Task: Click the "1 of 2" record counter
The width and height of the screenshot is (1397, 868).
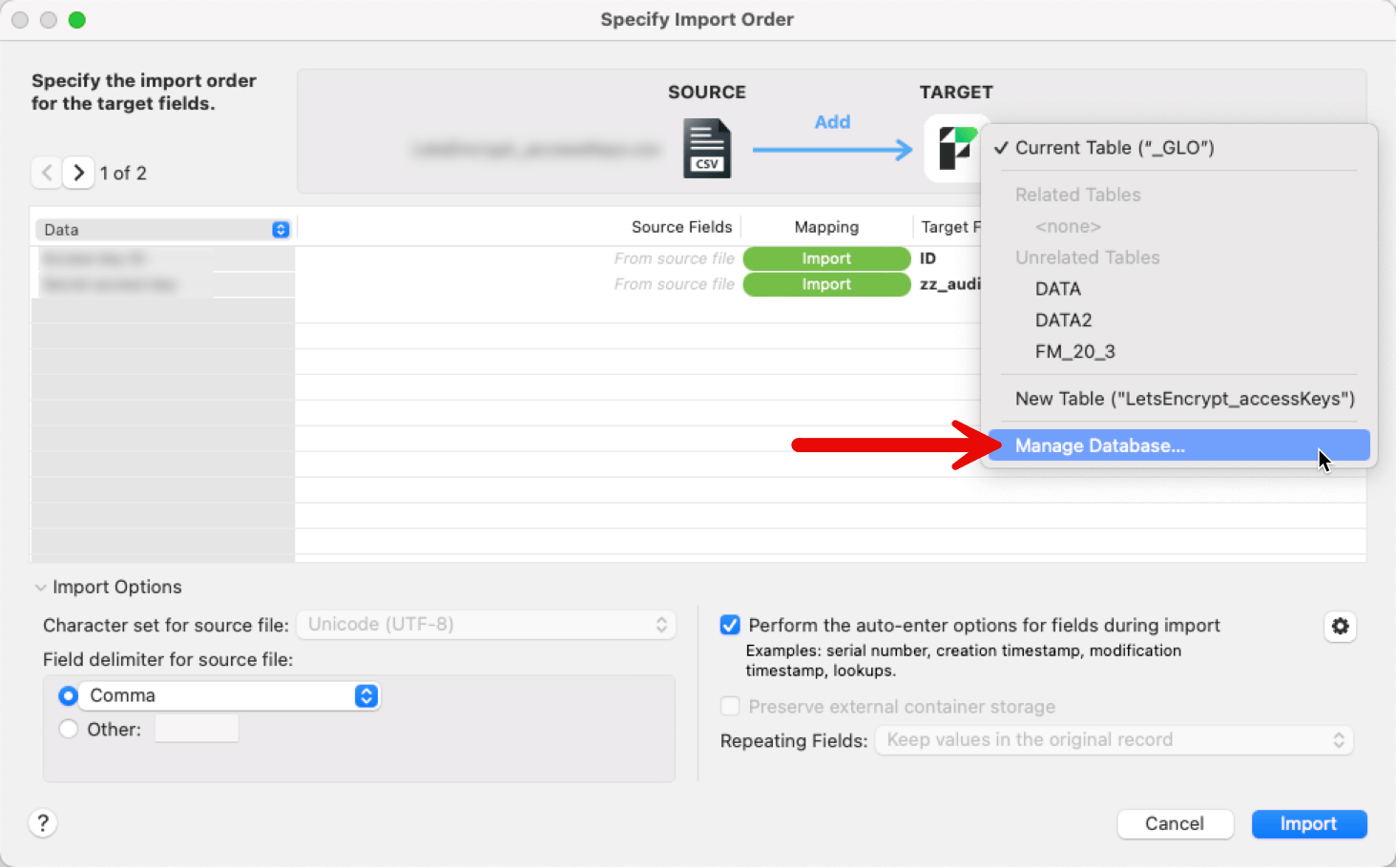Action: [x=123, y=174]
